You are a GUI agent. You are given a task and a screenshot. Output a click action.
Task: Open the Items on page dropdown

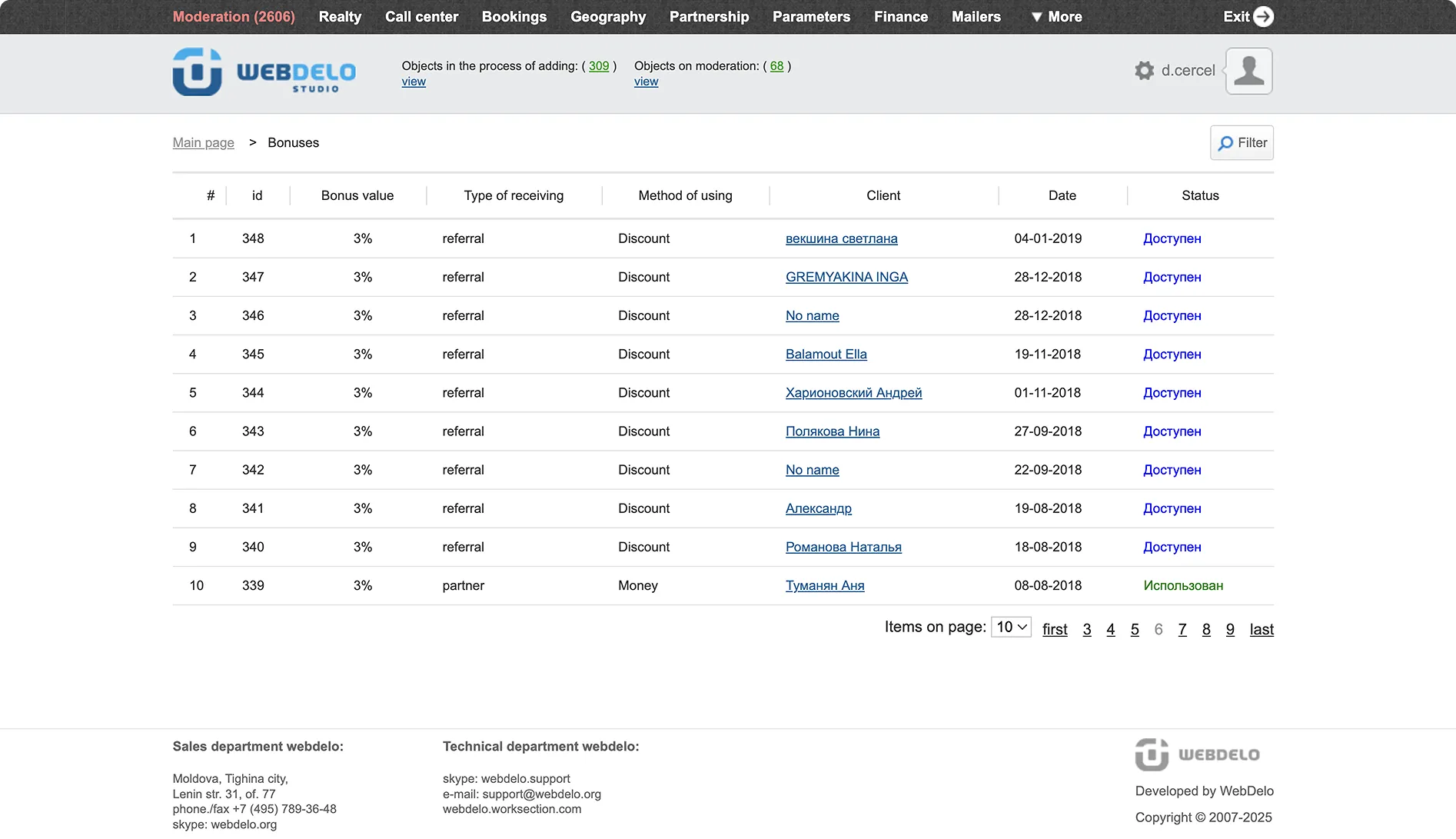point(1011,628)
